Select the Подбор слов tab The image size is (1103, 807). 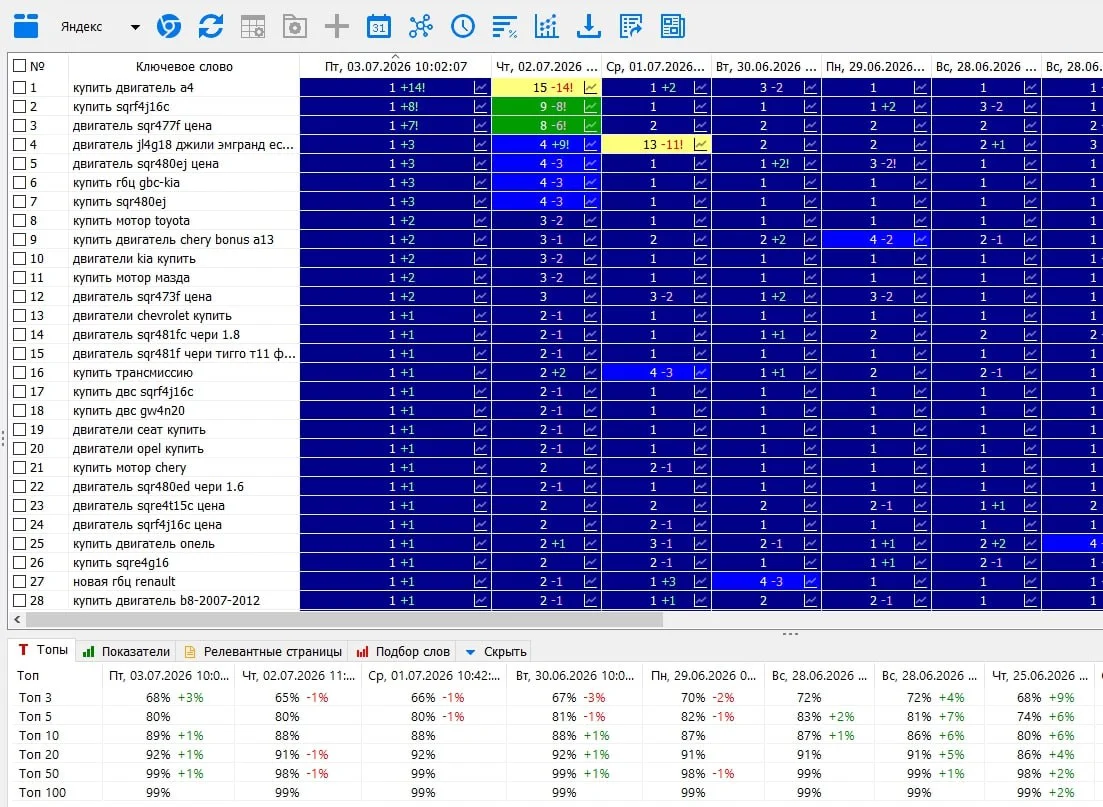click(404, 652)
